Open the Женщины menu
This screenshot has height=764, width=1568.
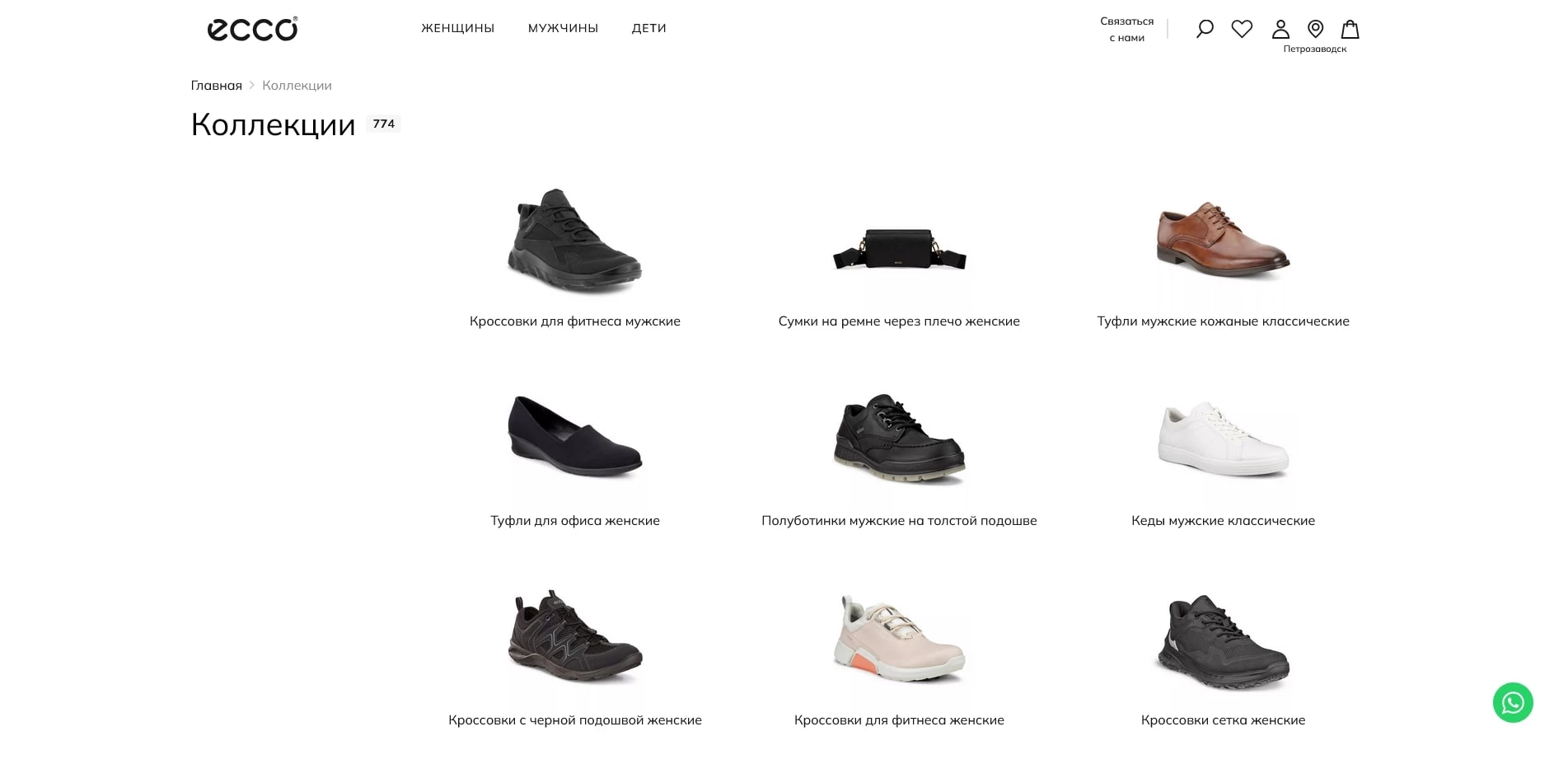[x=457, y=28]
